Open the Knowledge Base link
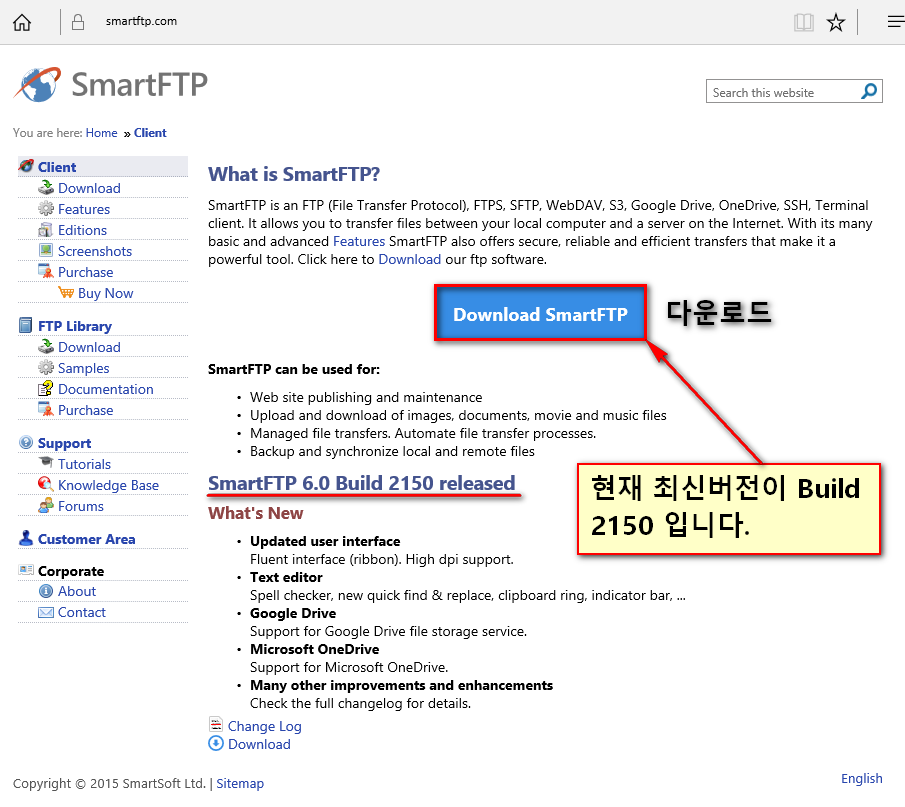905x807 pixels. (x=108, y=485)
